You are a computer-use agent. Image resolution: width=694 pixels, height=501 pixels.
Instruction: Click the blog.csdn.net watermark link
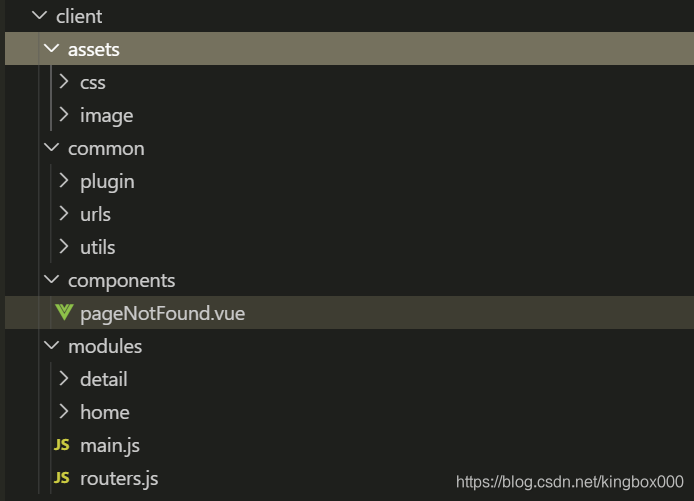[570, 482]
